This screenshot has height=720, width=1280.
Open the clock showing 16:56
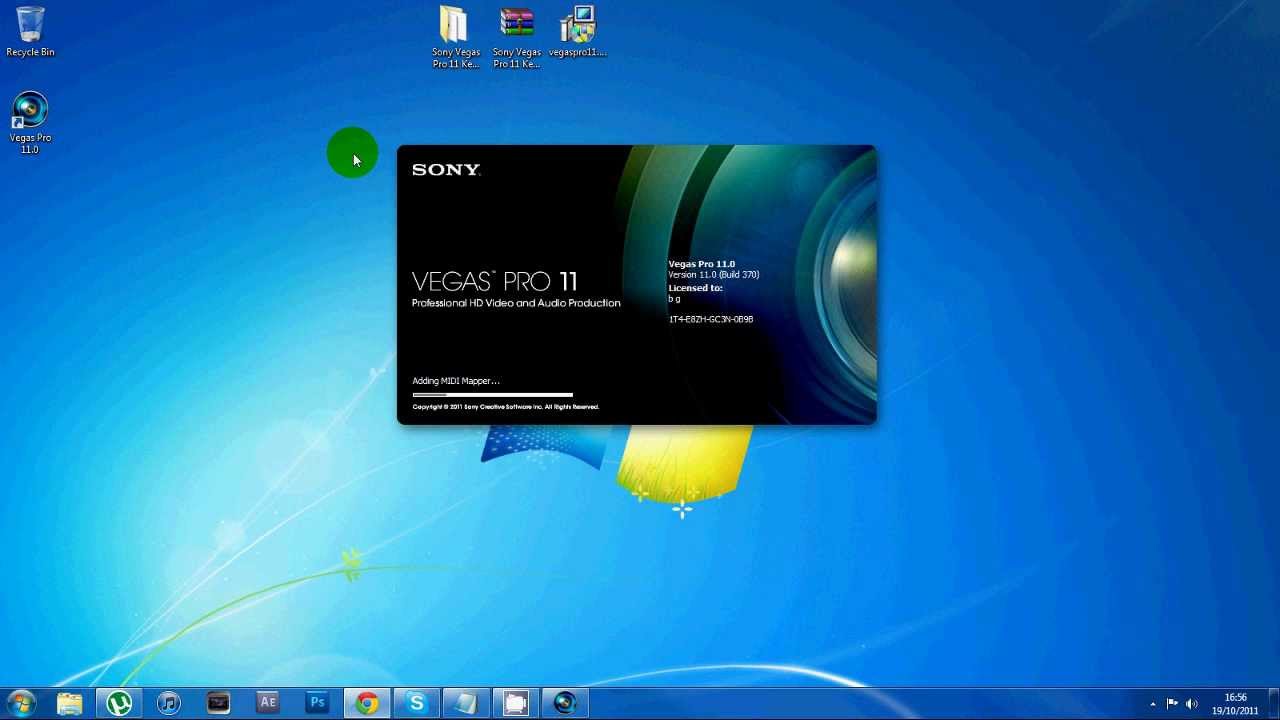click(x=1235, y=704)
